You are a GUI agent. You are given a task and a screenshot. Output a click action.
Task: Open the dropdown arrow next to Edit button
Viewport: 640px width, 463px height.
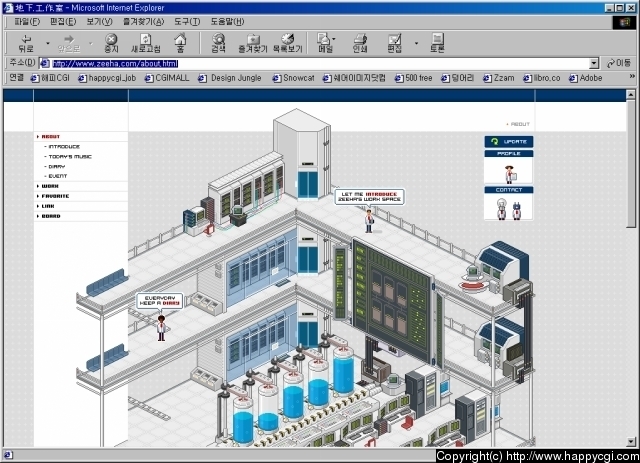[x=416, y=43]
